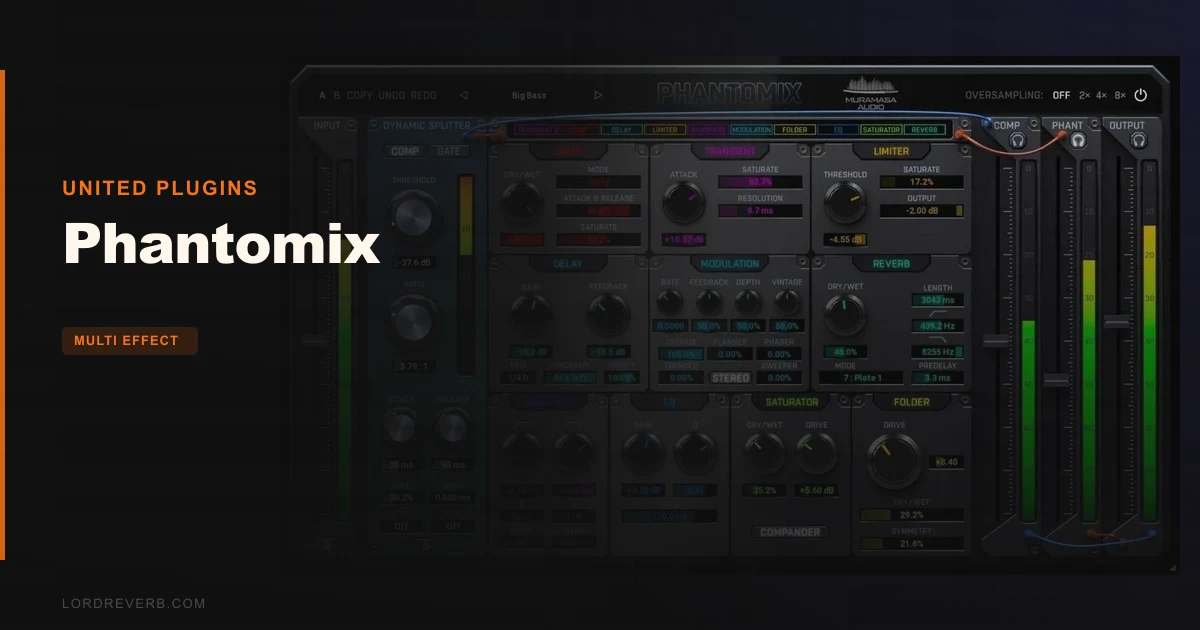Screen dimensions: 1200x630
Task: Toggle the Saturator COMPANDER button
Action: 790,532
